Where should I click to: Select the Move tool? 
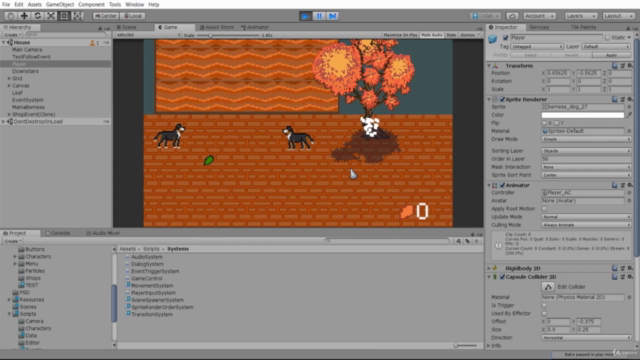tap(24, 16)
